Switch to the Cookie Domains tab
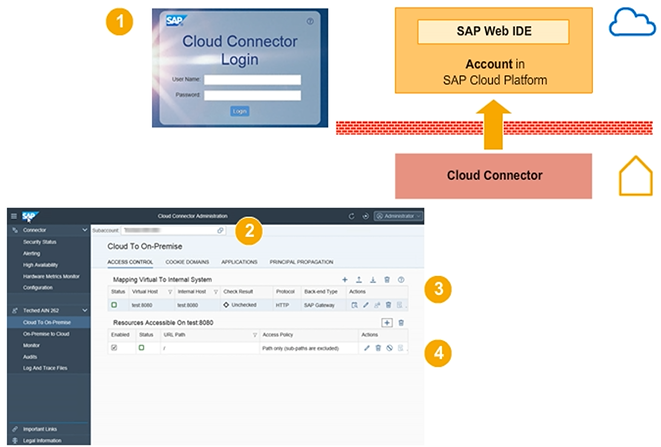661x447 pixels. click(187, 262)
